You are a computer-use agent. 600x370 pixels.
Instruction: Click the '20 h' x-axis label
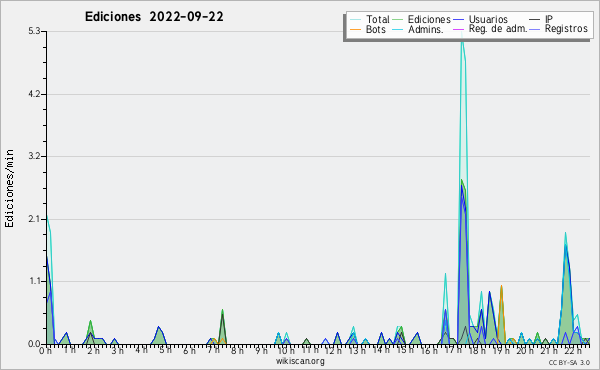click(x=525, y=350)
